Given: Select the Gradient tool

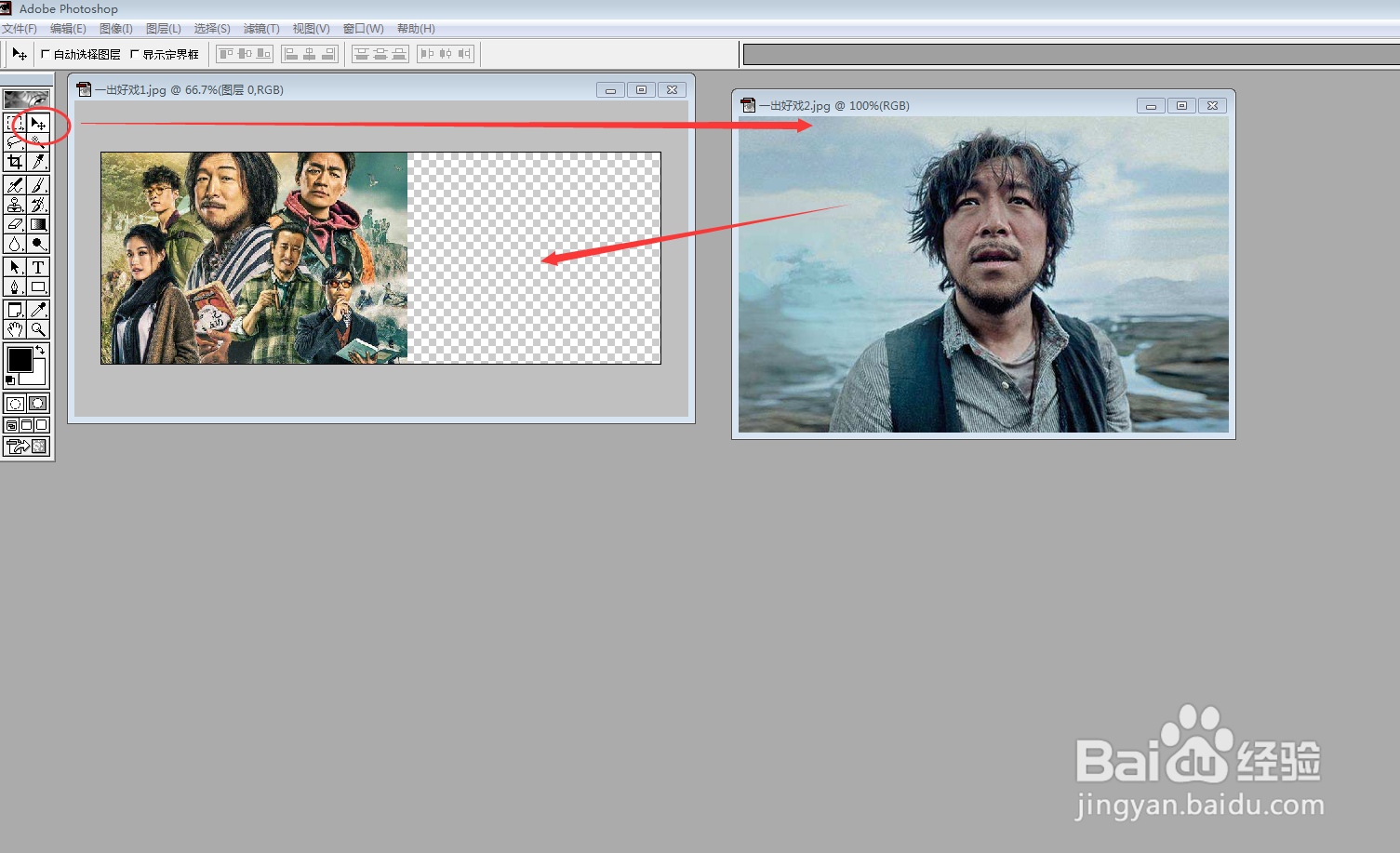Looking at the screenshot, I should click(x=38, y=223).
